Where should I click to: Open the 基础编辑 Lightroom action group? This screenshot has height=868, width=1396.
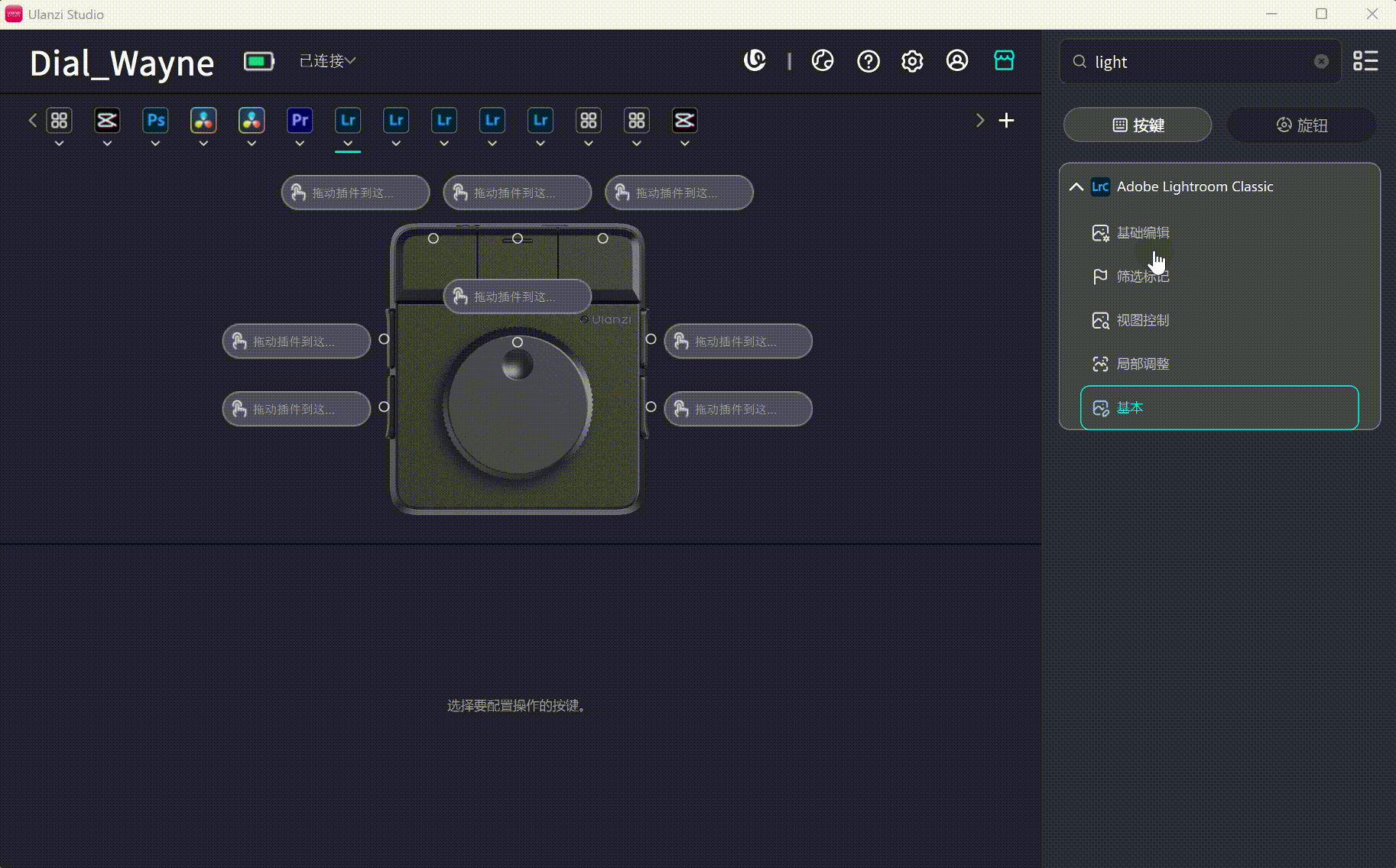tap(1142, 233)
